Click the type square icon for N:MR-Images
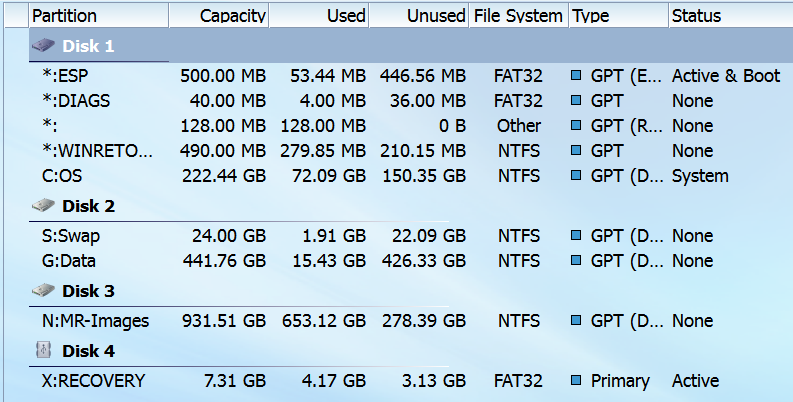This screenshot has width=793, height=402. 576,321
